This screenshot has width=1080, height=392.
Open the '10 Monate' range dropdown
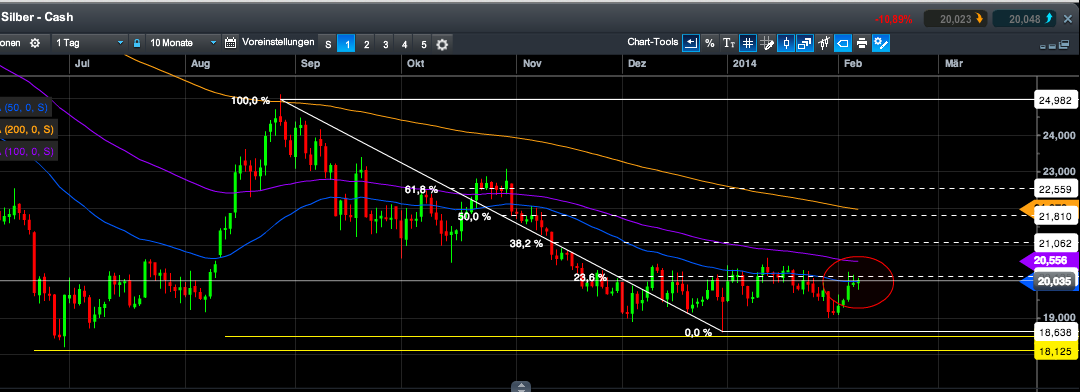[183, 43]
